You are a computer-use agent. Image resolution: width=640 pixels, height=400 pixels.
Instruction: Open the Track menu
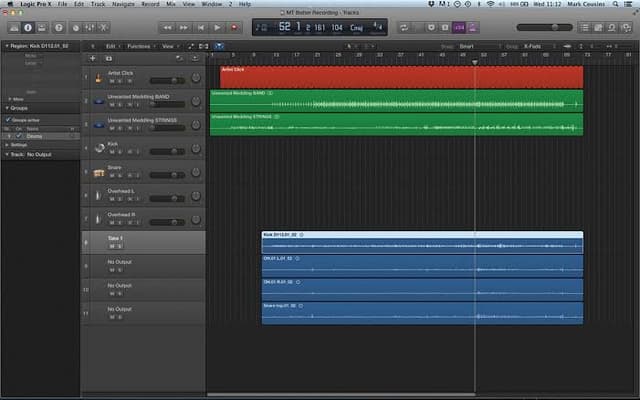(98, 4)
